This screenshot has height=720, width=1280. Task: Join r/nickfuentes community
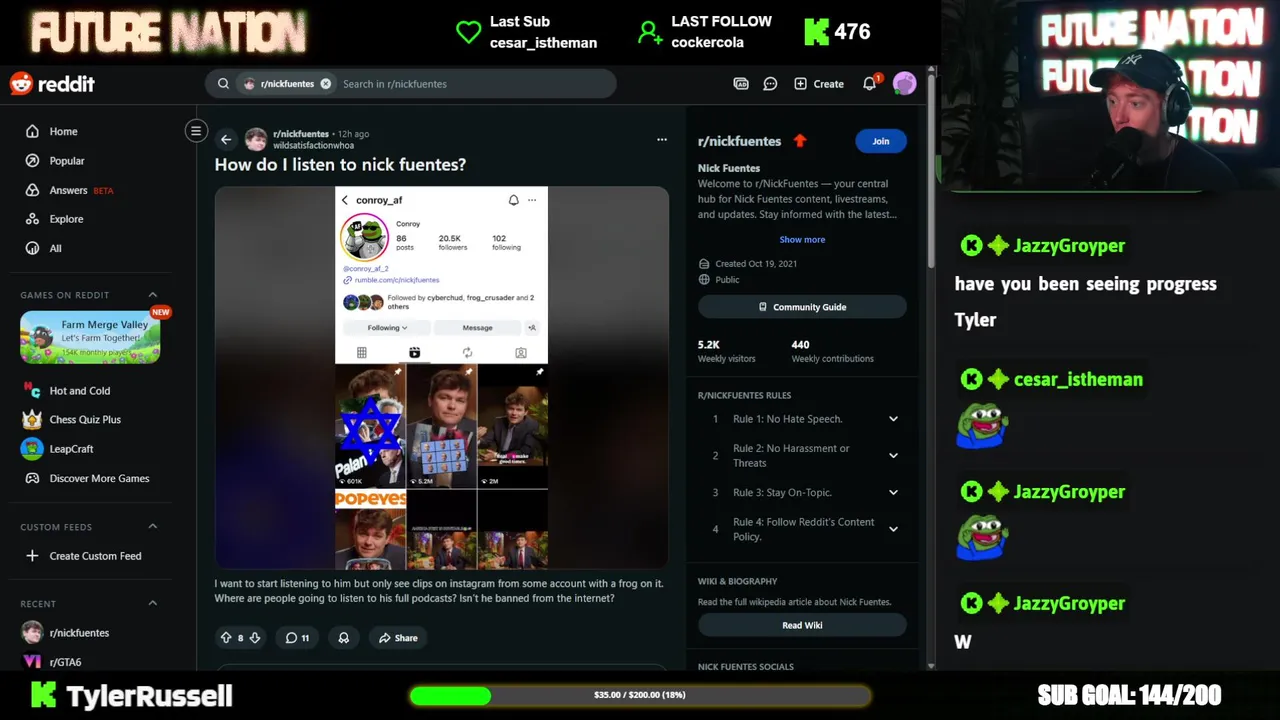point(880,141)
